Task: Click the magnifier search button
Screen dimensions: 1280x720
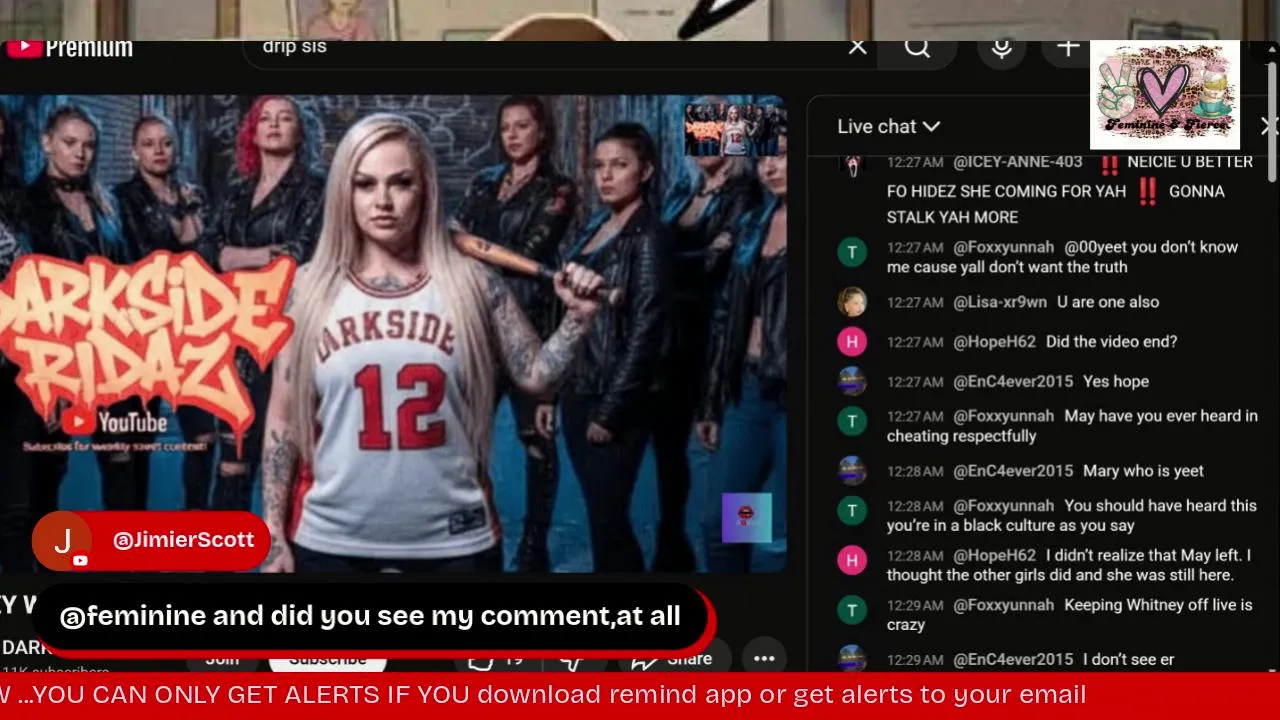Action: pyautogui.click(x=917, y=47)
